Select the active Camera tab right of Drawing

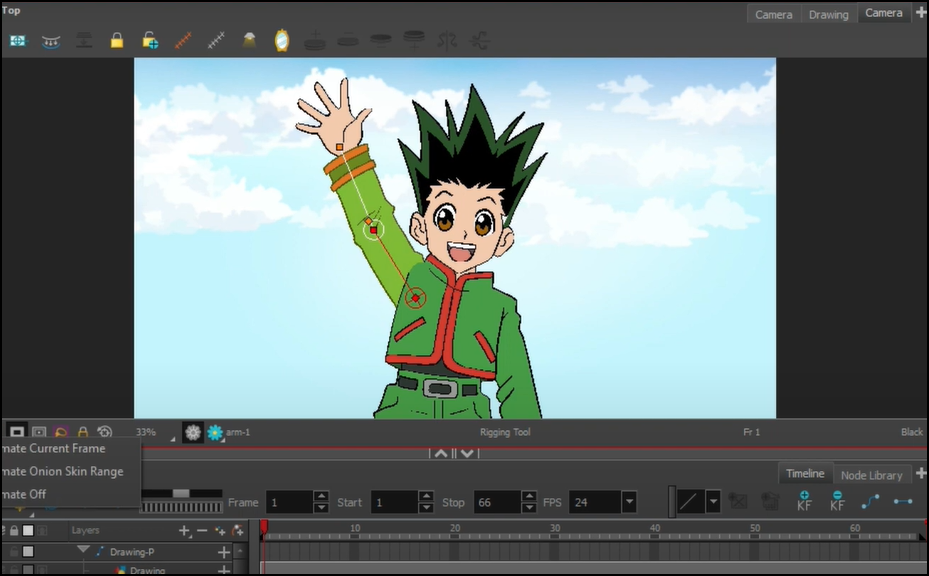point(883,13)
